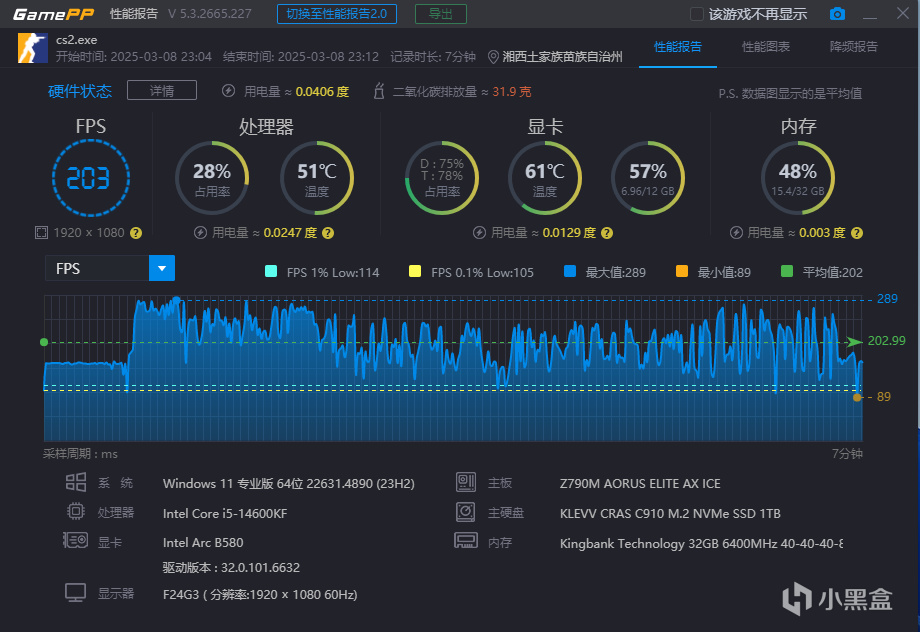Click the 切换至性能报告2.0 button
Screen dimensions: 920x632
[x=337, y=14]
